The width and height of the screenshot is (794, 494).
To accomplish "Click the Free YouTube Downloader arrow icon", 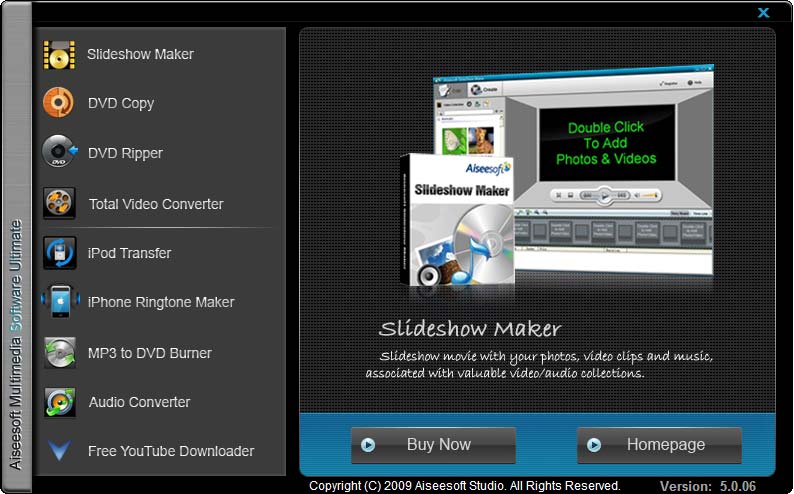I will click(59, 451).
